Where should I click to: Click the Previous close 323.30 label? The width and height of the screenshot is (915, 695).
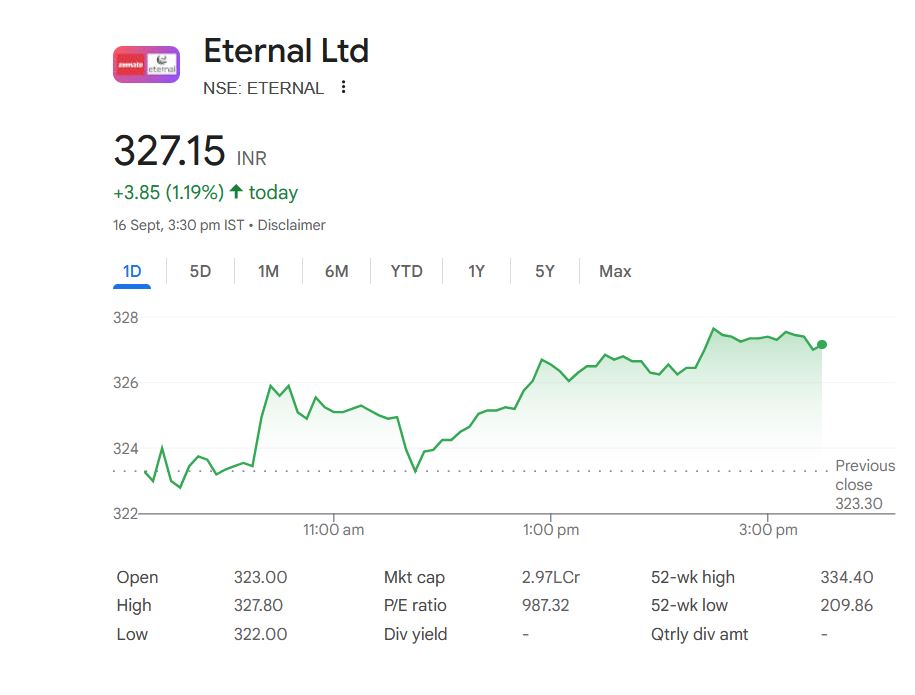click(861, 484)
